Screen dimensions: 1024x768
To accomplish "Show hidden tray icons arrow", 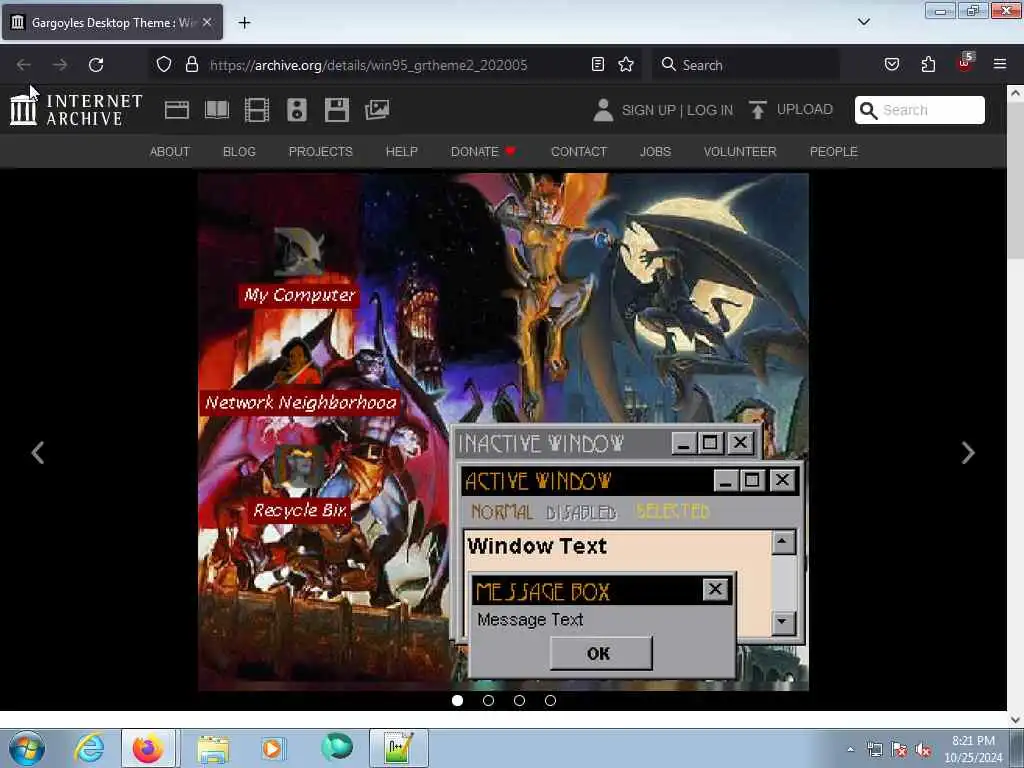I will [x=850, y=750].
